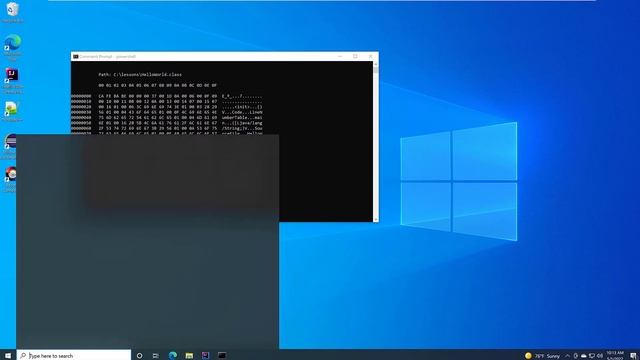Viewport: 640px width, 360px height.
Task: Close the Command Prompt window
Action: 371,56
